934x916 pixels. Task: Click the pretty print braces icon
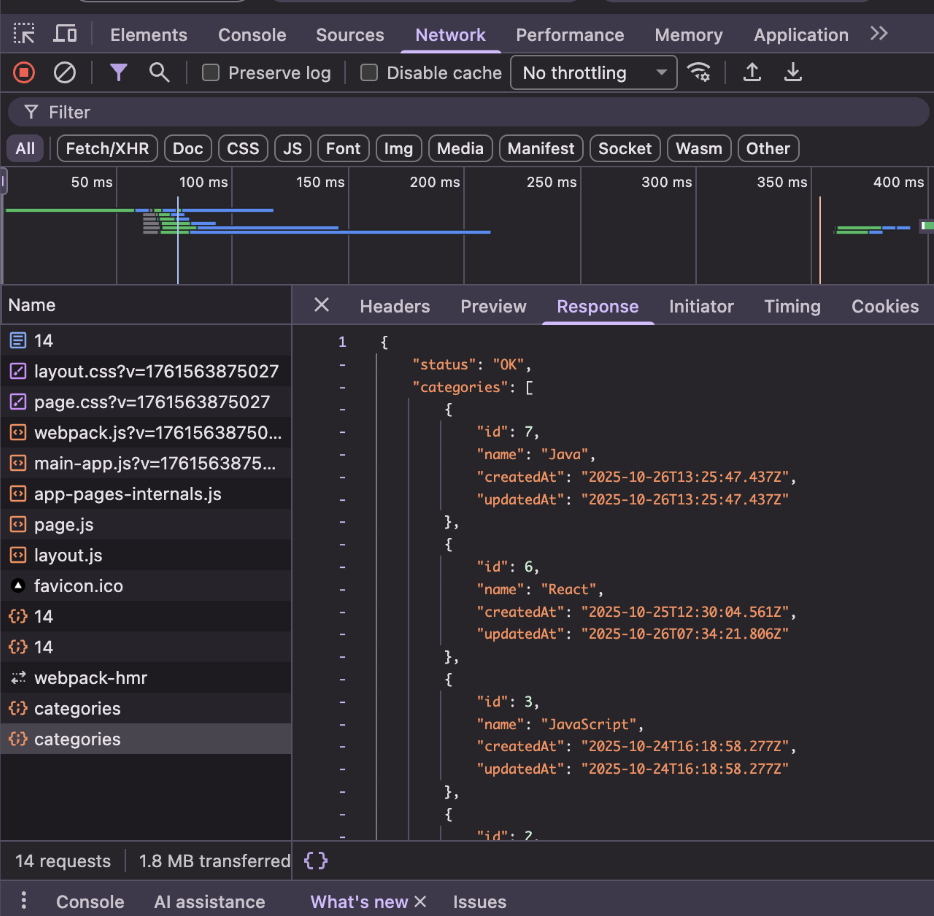[x=316, y=860]
